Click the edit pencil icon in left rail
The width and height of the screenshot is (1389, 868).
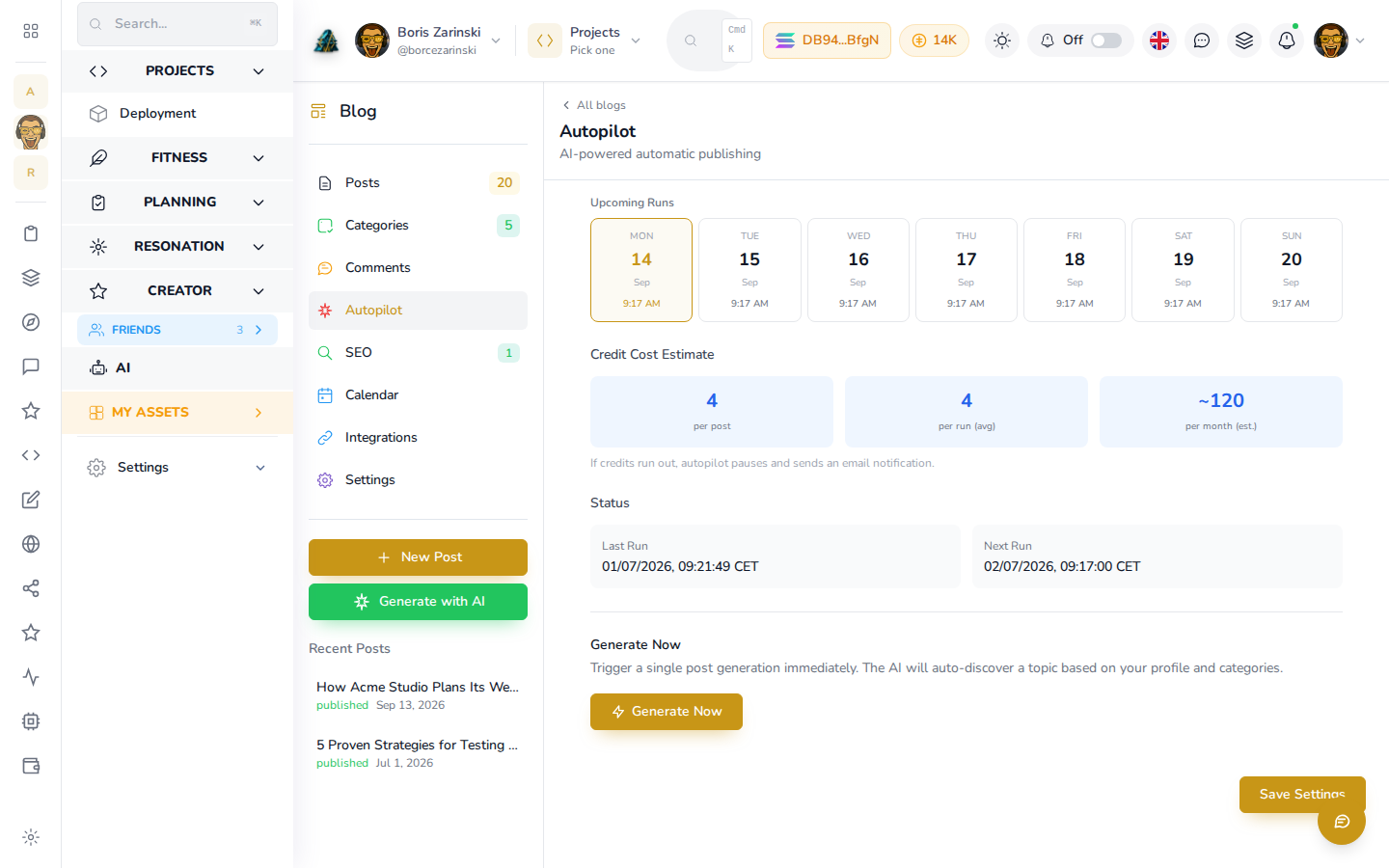pos(31,500)
